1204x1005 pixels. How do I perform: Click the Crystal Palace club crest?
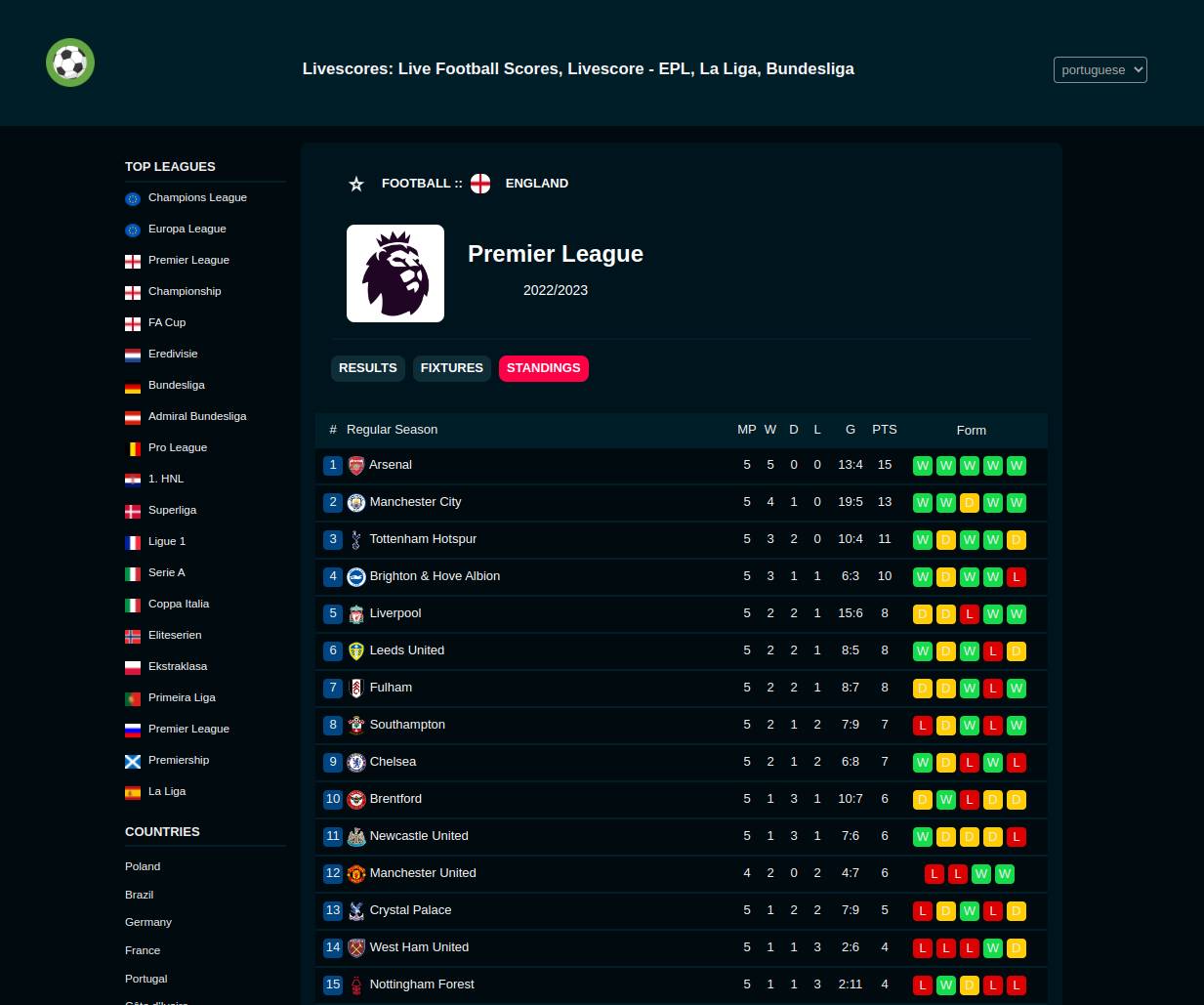pos(356,910)
